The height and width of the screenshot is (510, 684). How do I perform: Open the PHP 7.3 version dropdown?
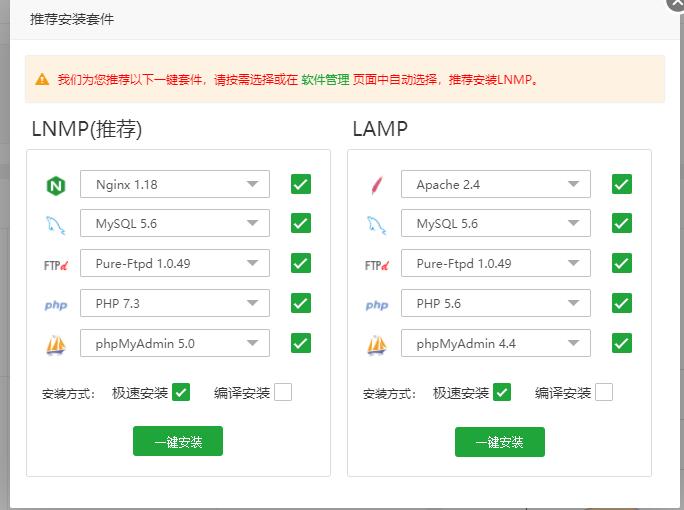point(175,303)
